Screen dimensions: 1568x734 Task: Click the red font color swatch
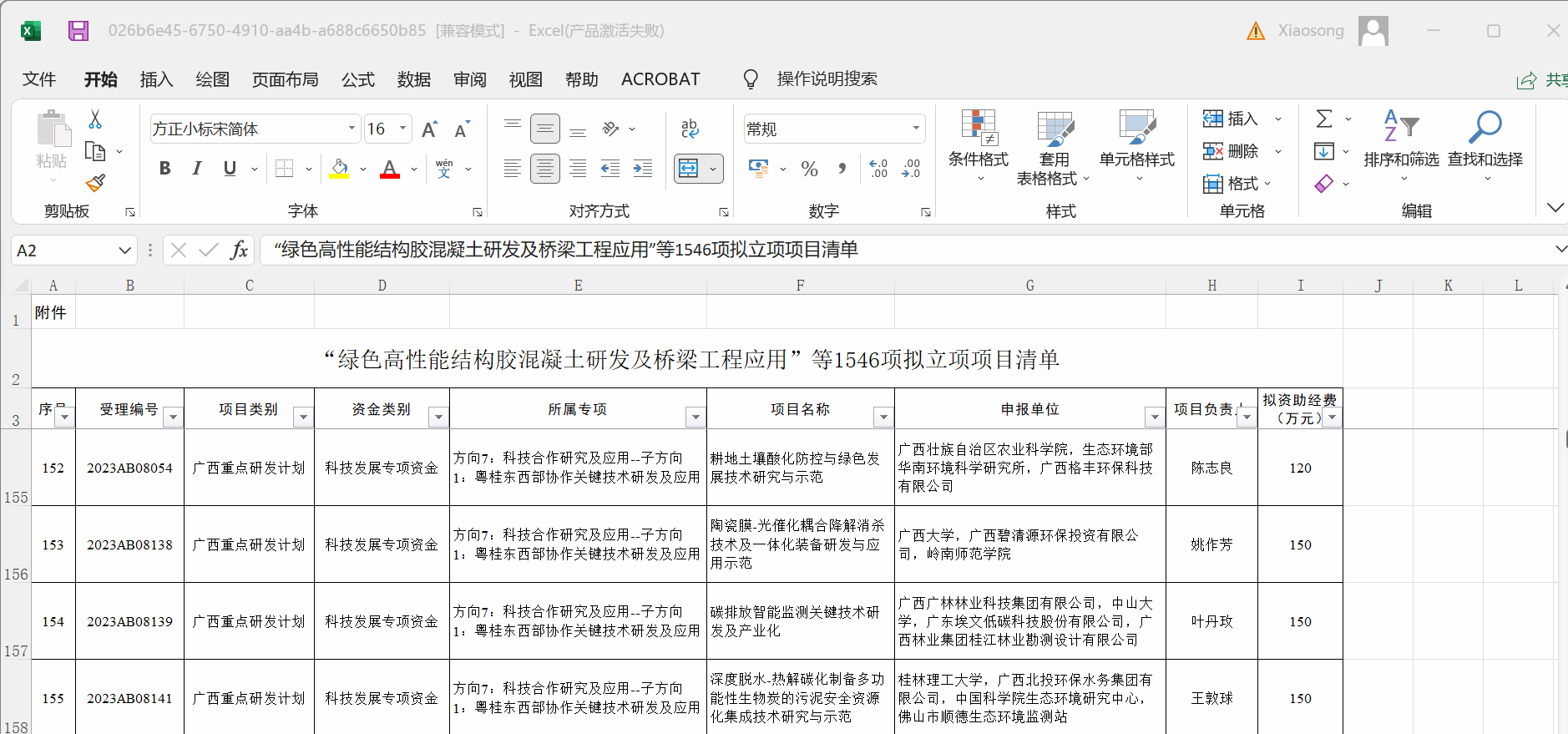[390, 170]
